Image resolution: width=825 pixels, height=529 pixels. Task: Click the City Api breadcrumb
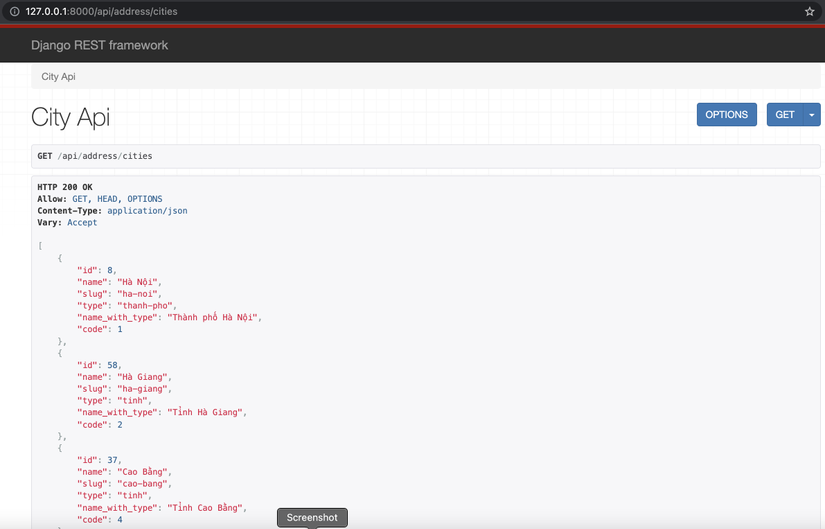coord(58,76)
